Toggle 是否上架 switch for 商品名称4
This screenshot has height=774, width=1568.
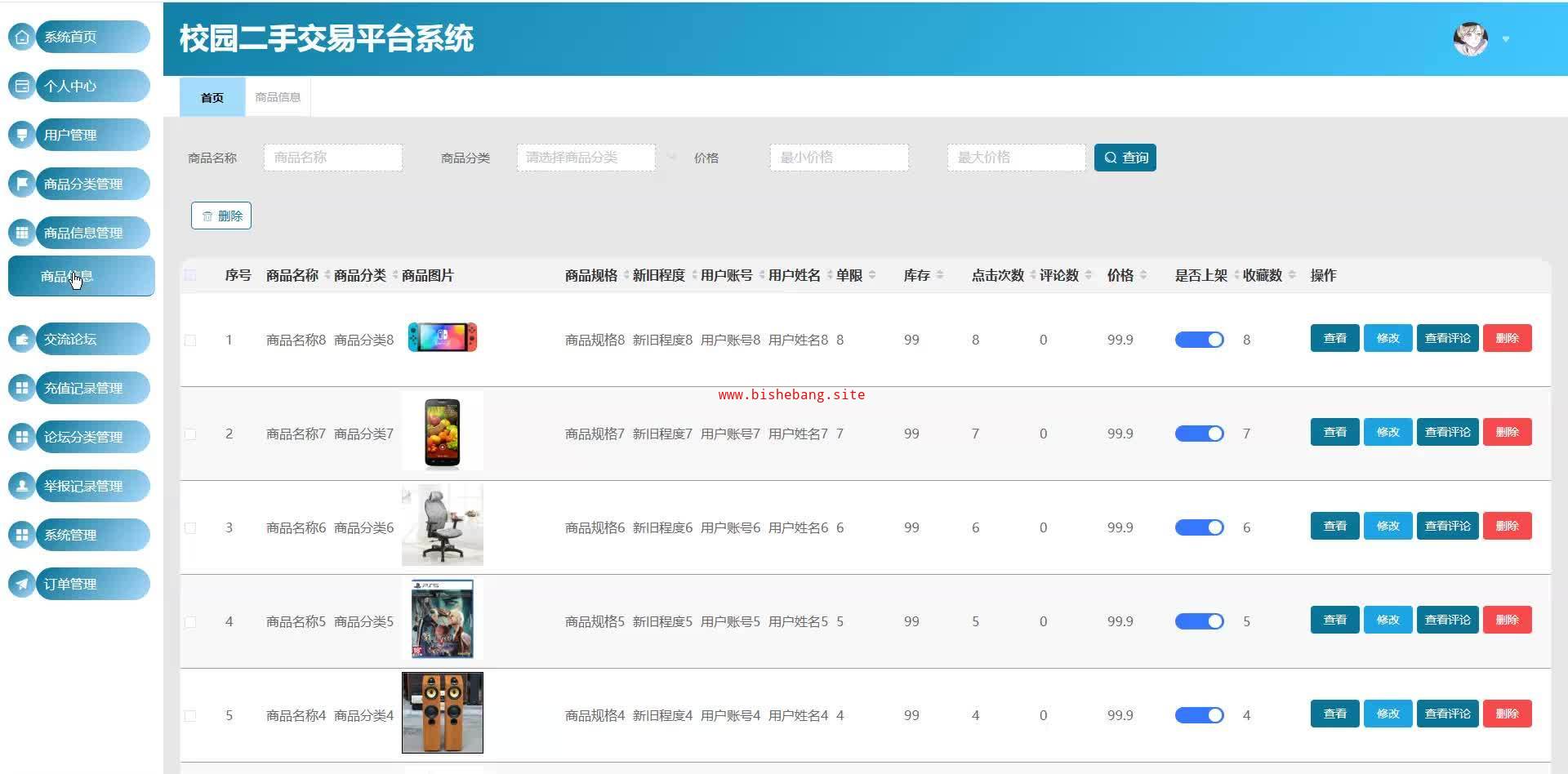click(x=1199, y=715)
